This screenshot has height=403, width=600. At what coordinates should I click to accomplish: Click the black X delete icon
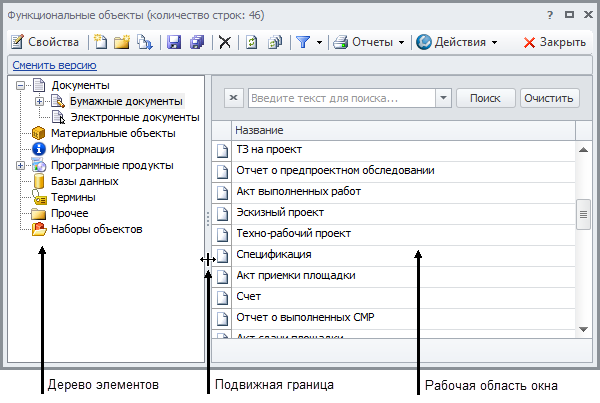pos(225,42)
